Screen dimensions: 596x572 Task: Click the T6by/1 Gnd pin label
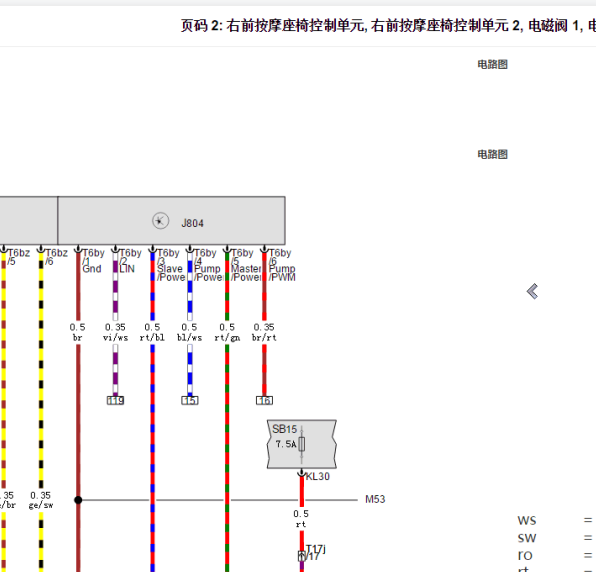[x=93, y=261]
